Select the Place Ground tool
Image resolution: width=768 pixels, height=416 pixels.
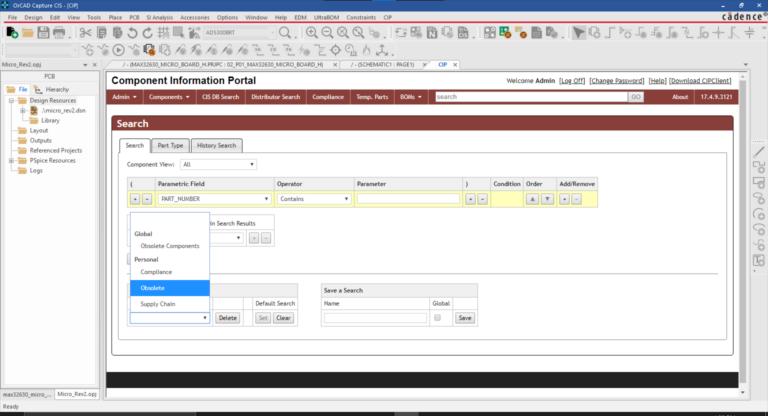click(750, 33)
